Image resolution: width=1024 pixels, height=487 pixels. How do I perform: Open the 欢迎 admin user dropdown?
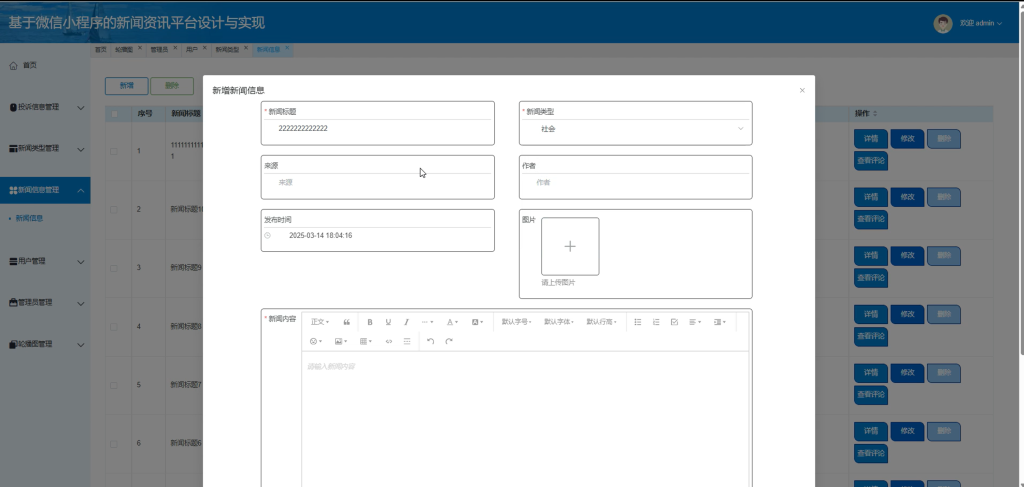click(980, 24)
